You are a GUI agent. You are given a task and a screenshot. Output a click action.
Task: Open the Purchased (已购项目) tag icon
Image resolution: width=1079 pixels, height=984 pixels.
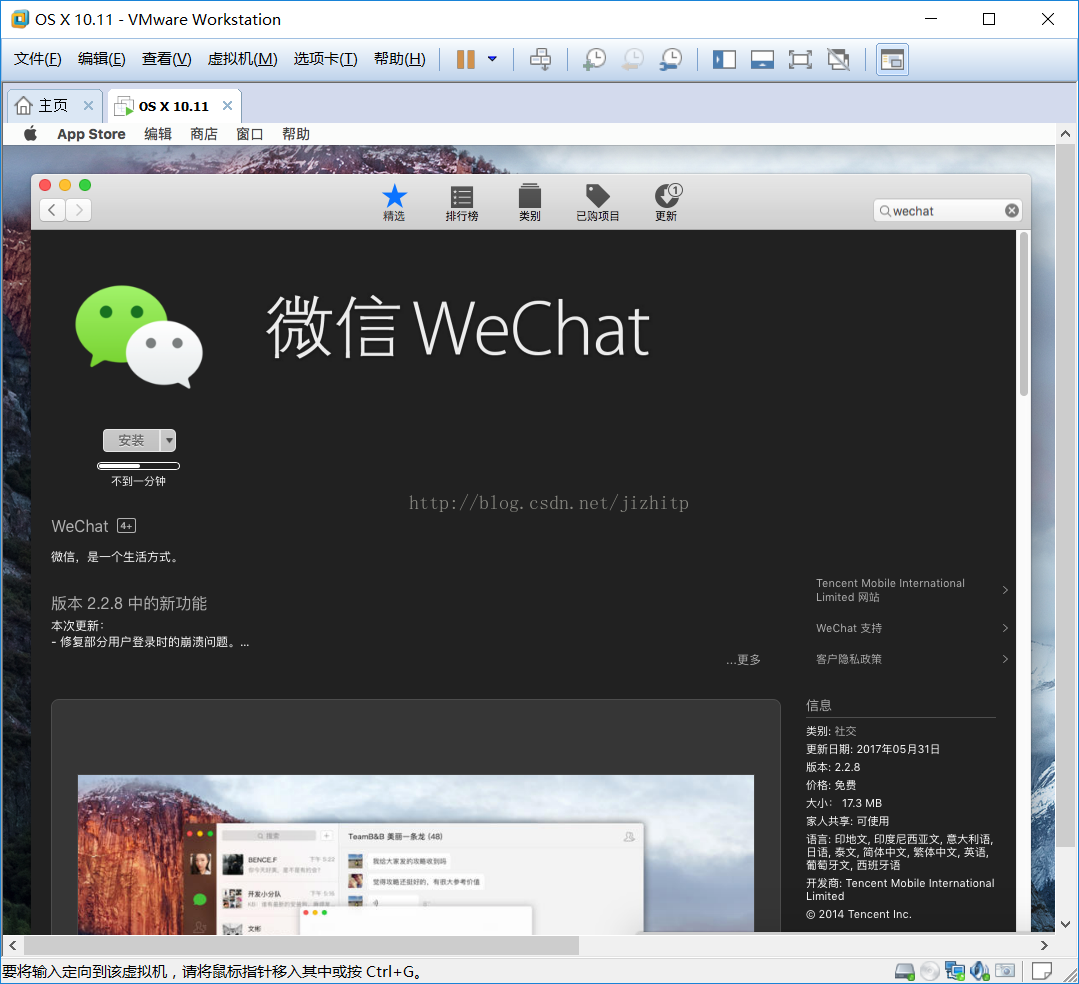pos(597,202)
